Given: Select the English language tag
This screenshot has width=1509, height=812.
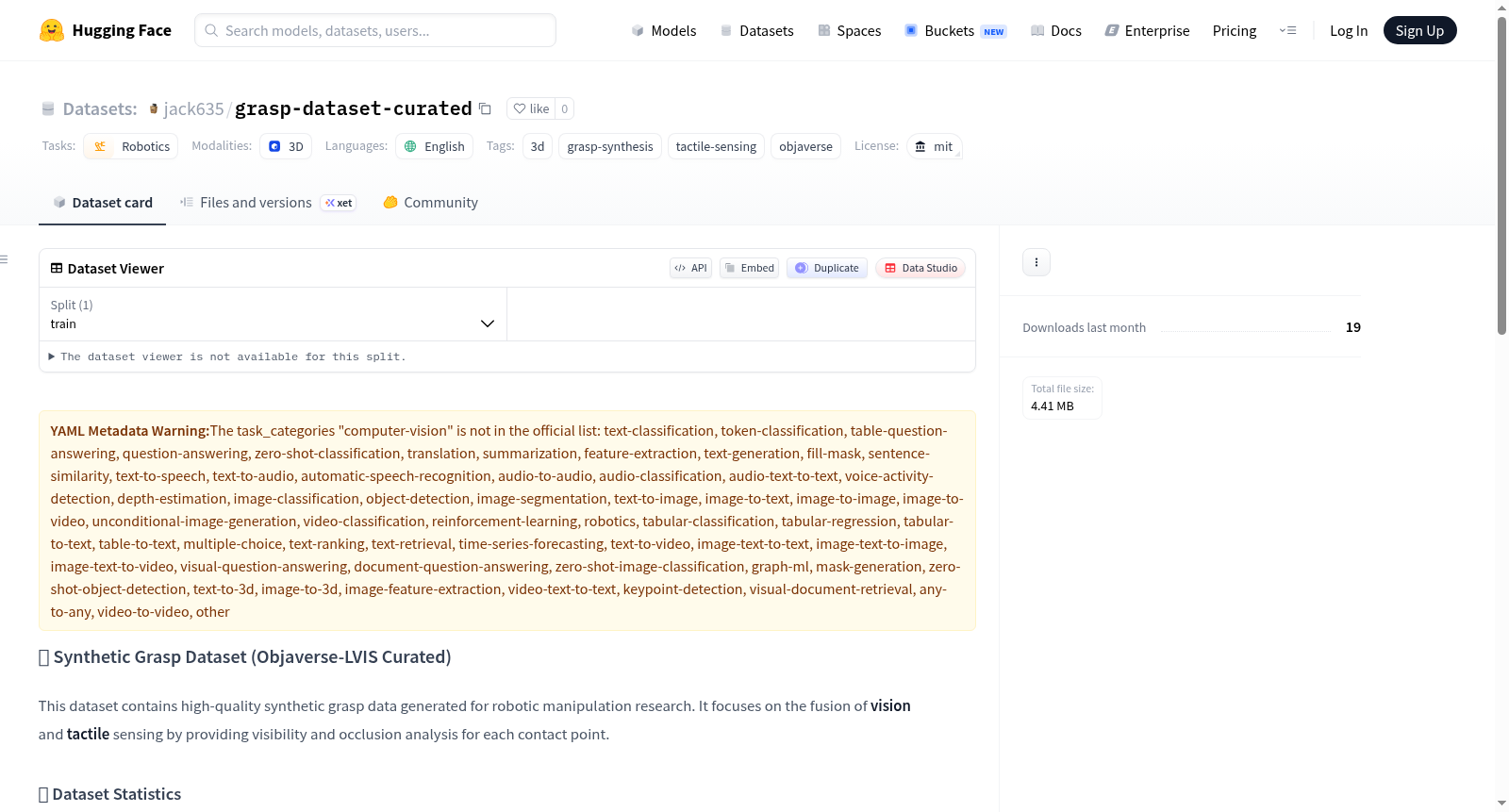Looking at the screenshot, I should [x=435, y=146].
